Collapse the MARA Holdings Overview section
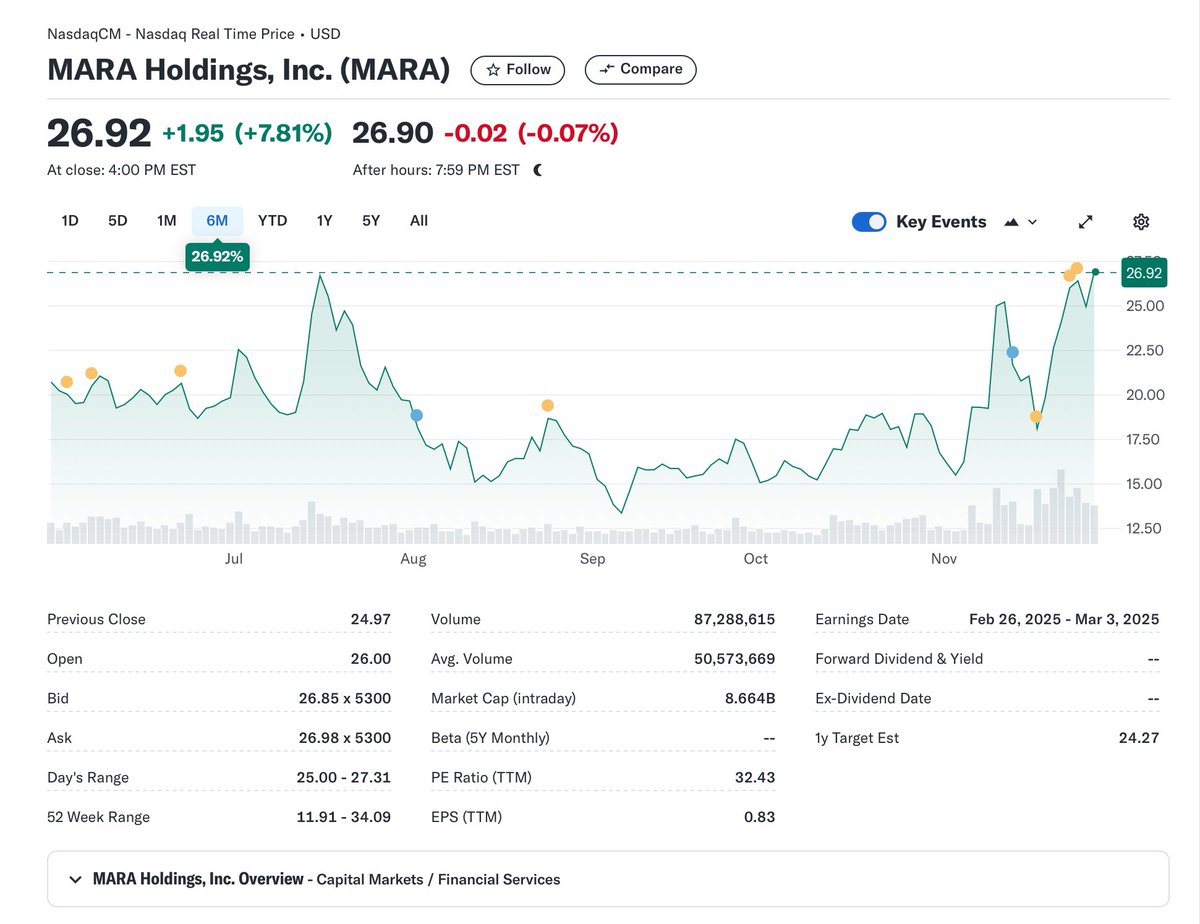The width and height of the screenshot is (1200, 924). point(75,879)
